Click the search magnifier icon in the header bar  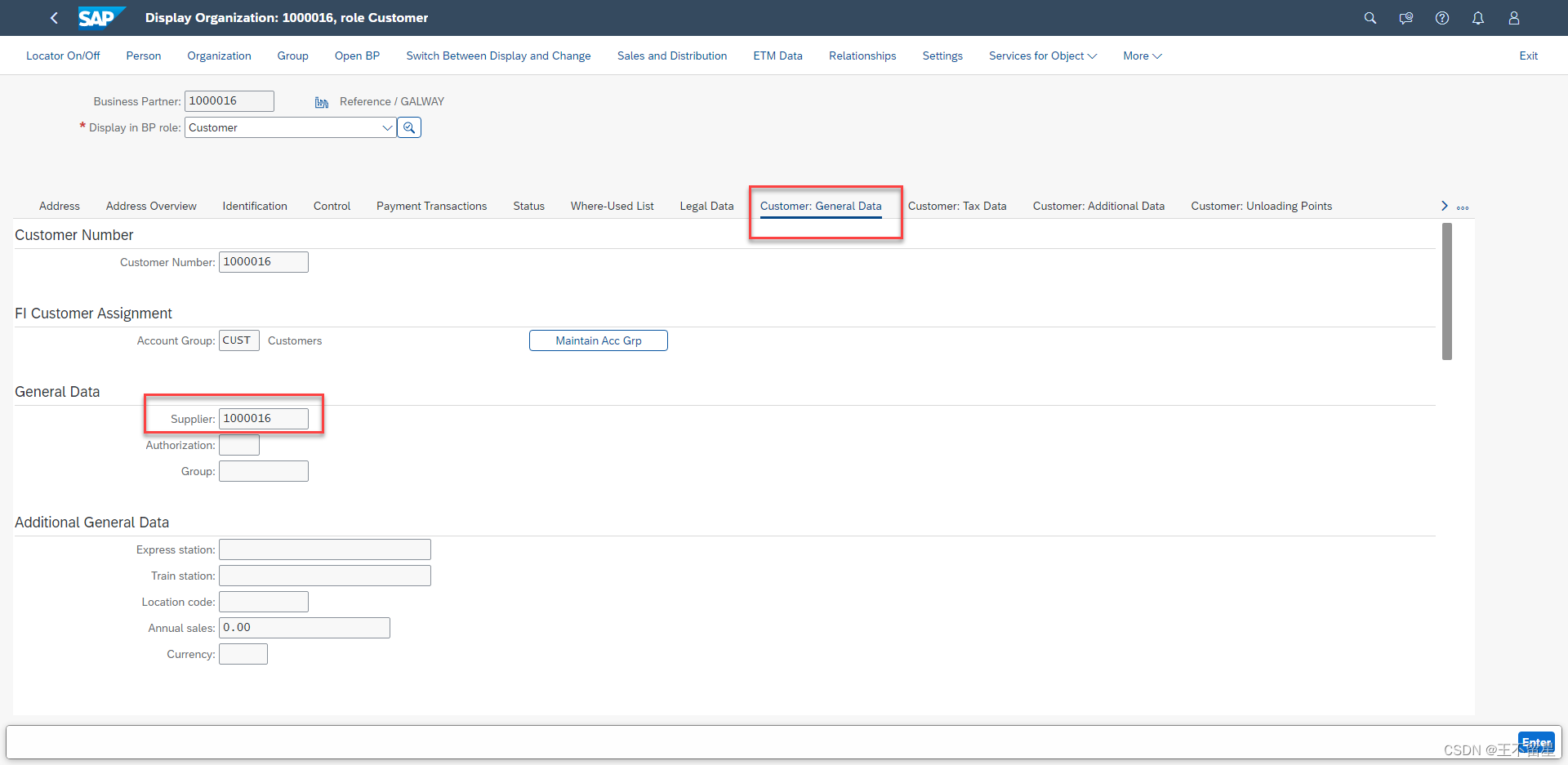(x=1370, y=18)
